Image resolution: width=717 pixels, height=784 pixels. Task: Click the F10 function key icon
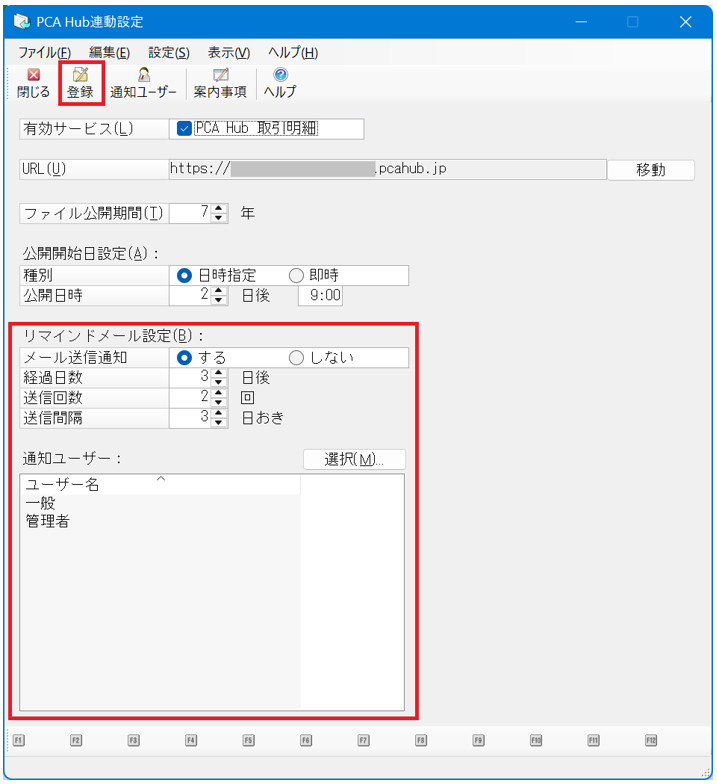(536, 740)
